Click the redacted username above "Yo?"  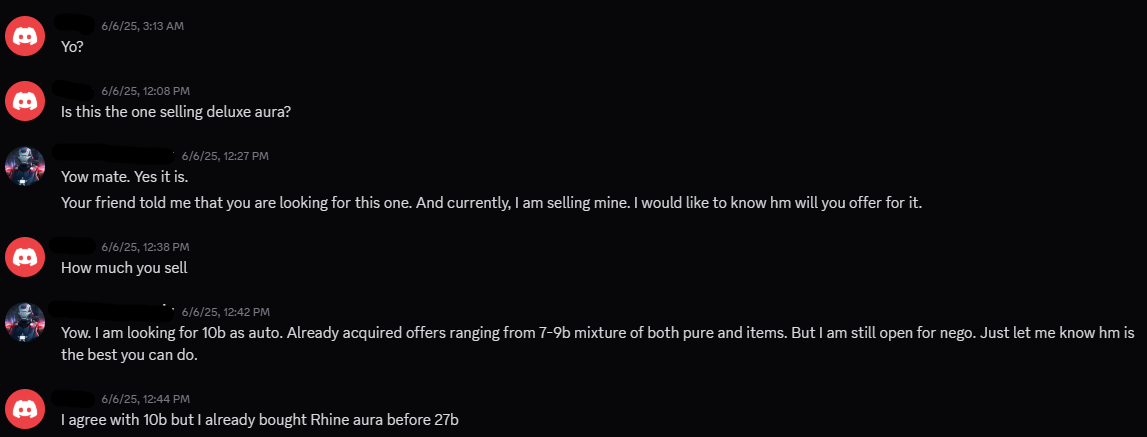click(x=75, y=24)
